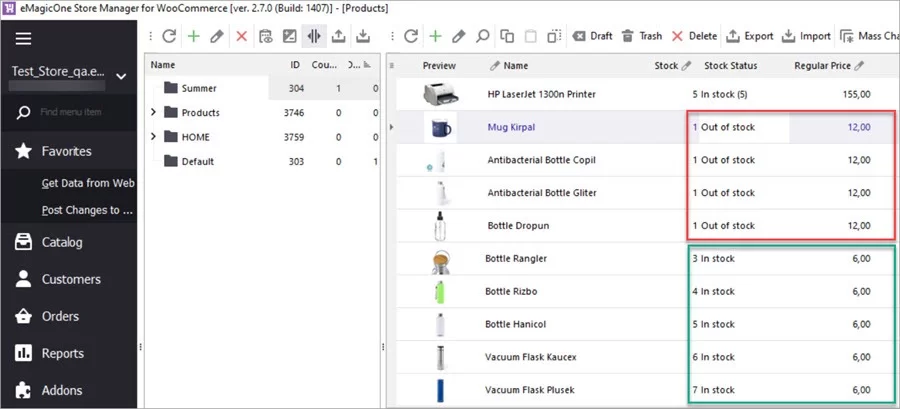Screen dimensions: 900x409
Task: Edit product using pencil icon in products toolbar
Action: pos(458,36)
